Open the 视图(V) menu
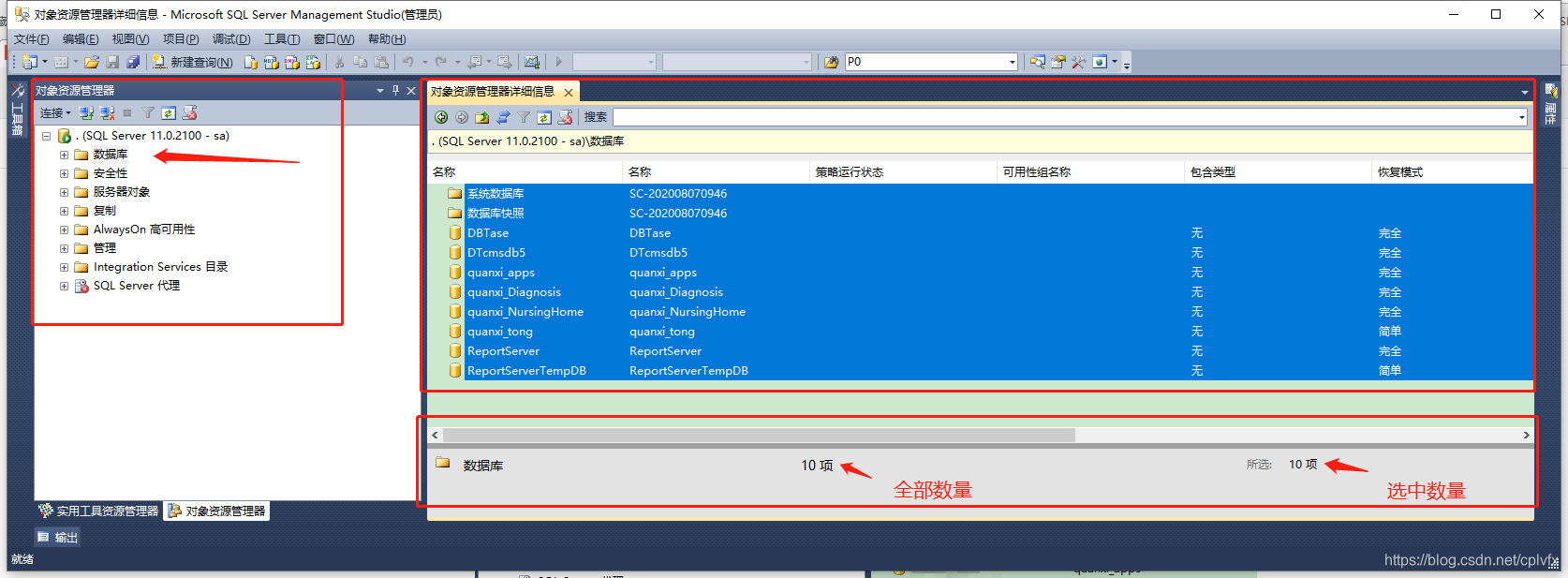Image resolution: width=1568 pixels, height=578 pixels. (130, 38)
